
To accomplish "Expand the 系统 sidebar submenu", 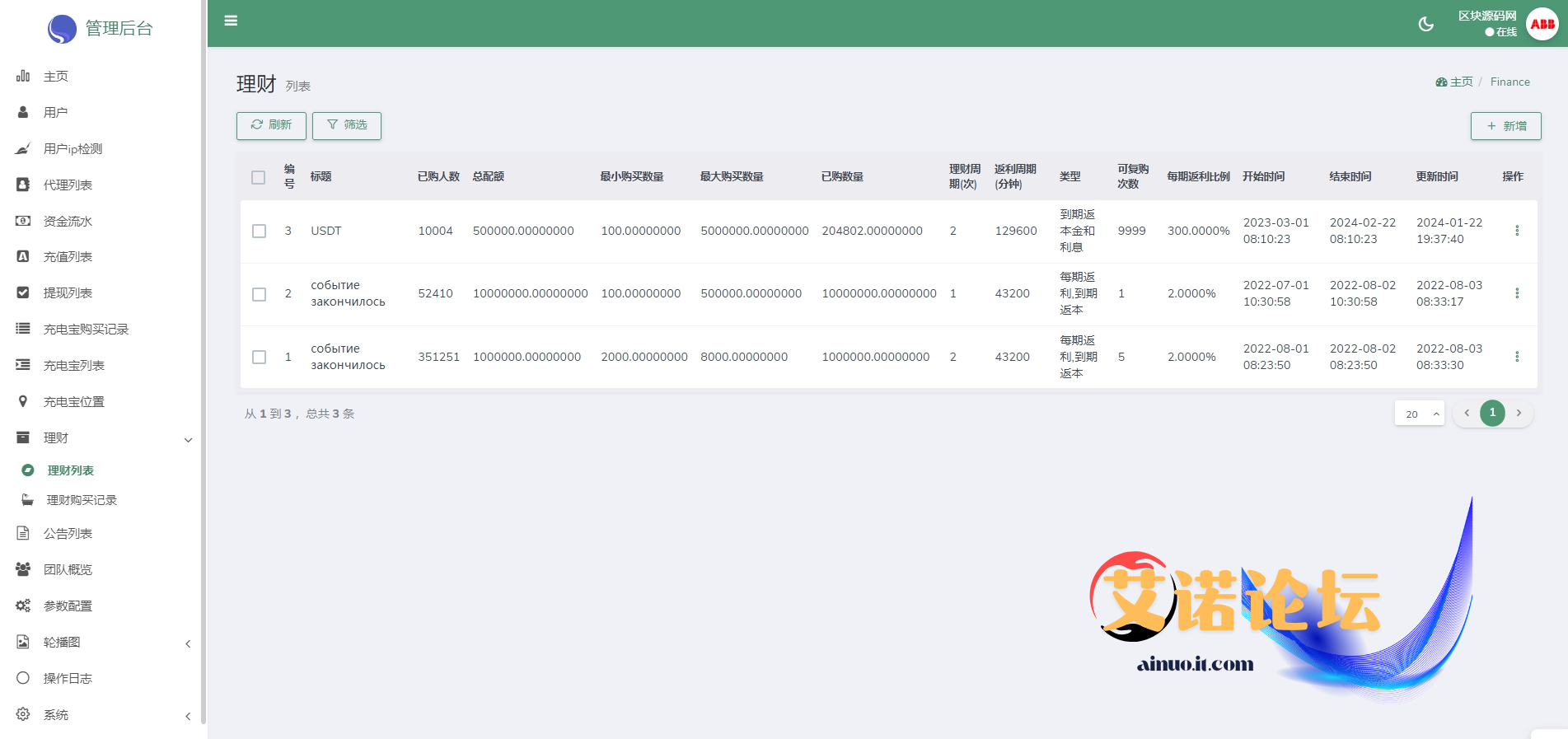I will 188,716.
